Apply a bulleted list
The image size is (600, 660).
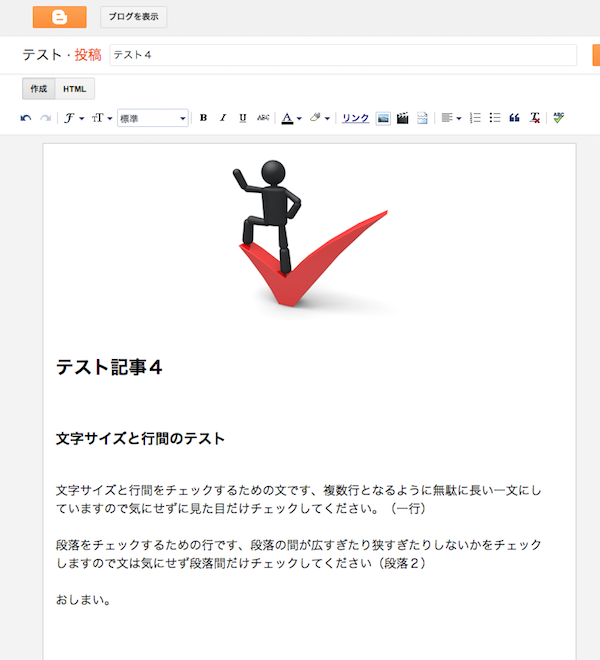(495, 118)
